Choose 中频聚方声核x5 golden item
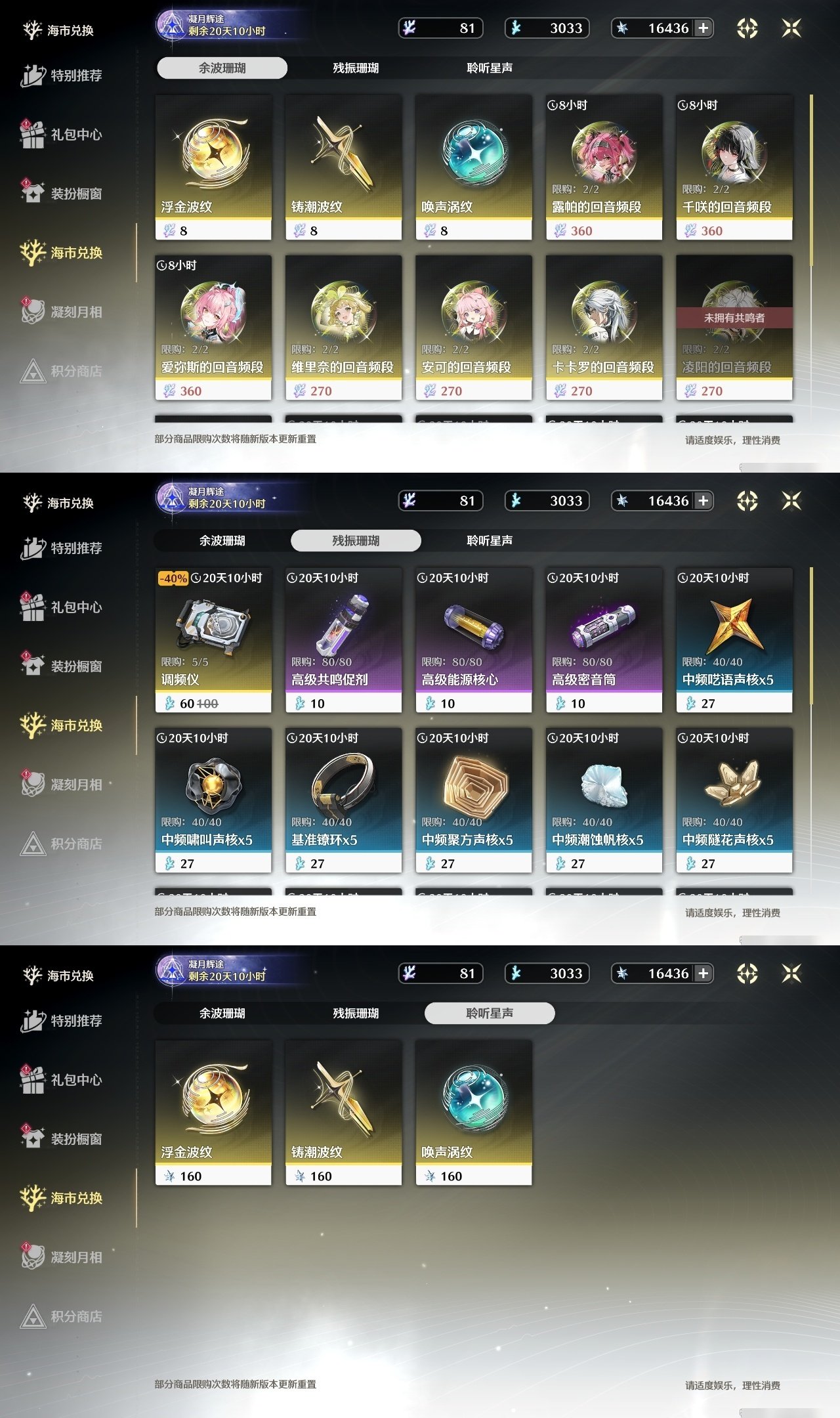This screenshot has width=840, height=1418. 474,800
